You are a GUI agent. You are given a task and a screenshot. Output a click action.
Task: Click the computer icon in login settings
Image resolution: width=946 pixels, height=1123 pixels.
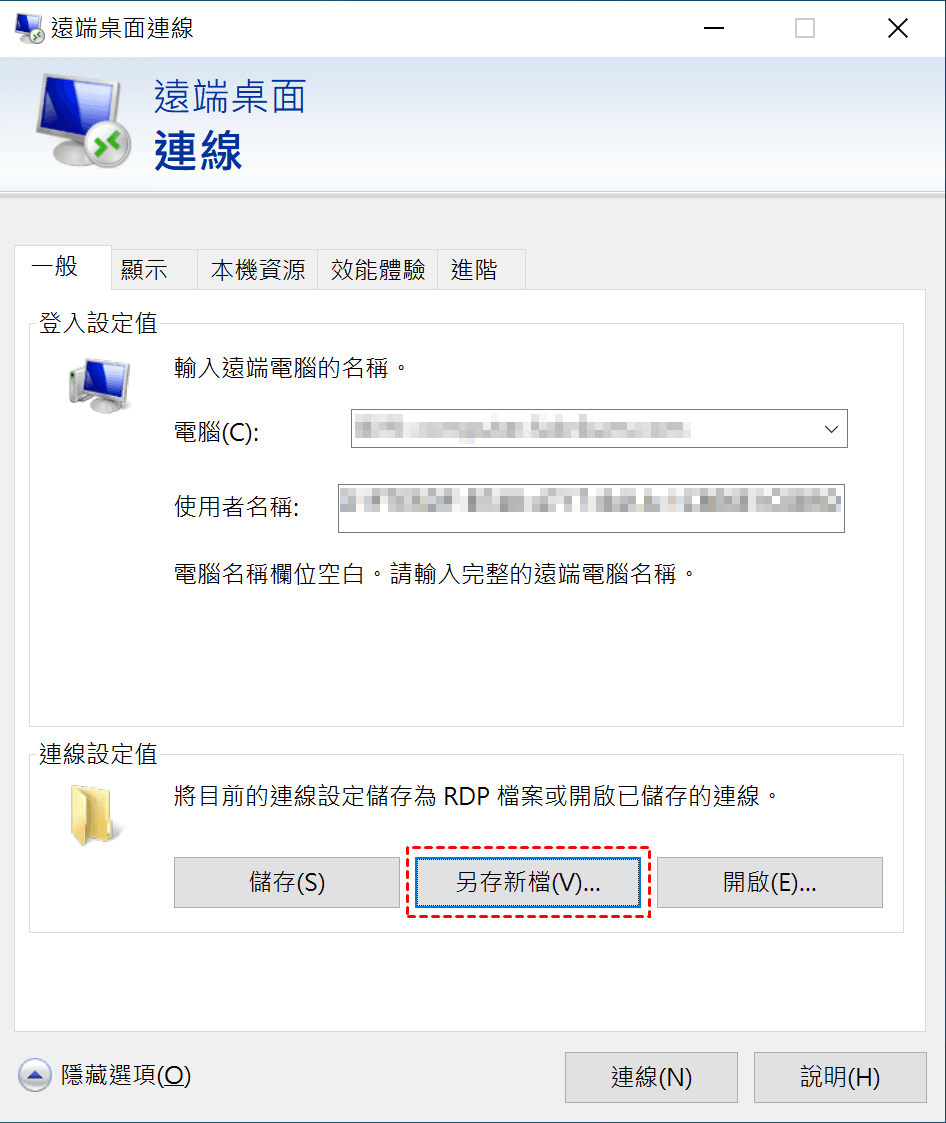(100, 385)
